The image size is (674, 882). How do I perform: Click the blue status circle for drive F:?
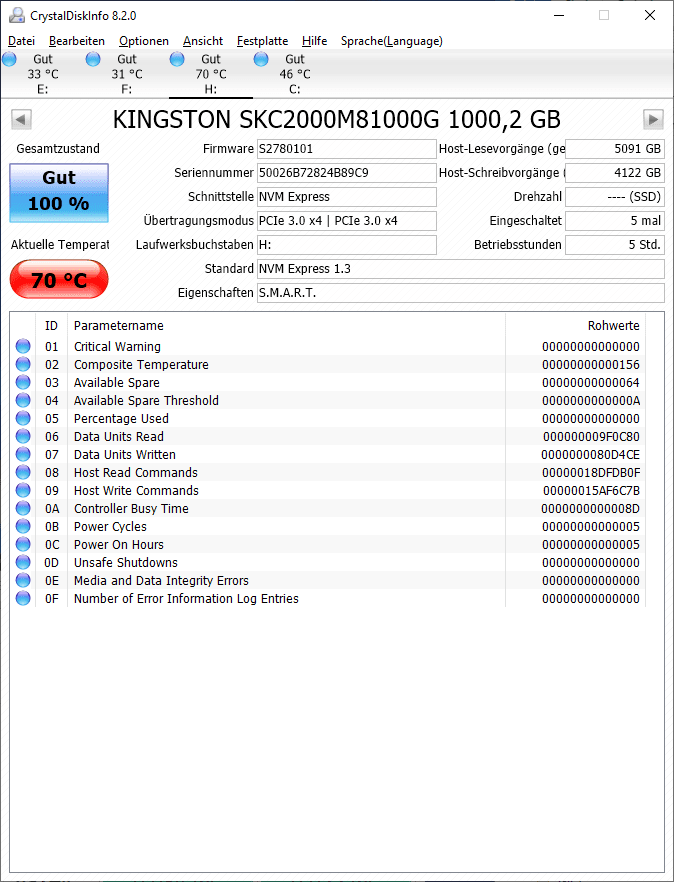93,59
